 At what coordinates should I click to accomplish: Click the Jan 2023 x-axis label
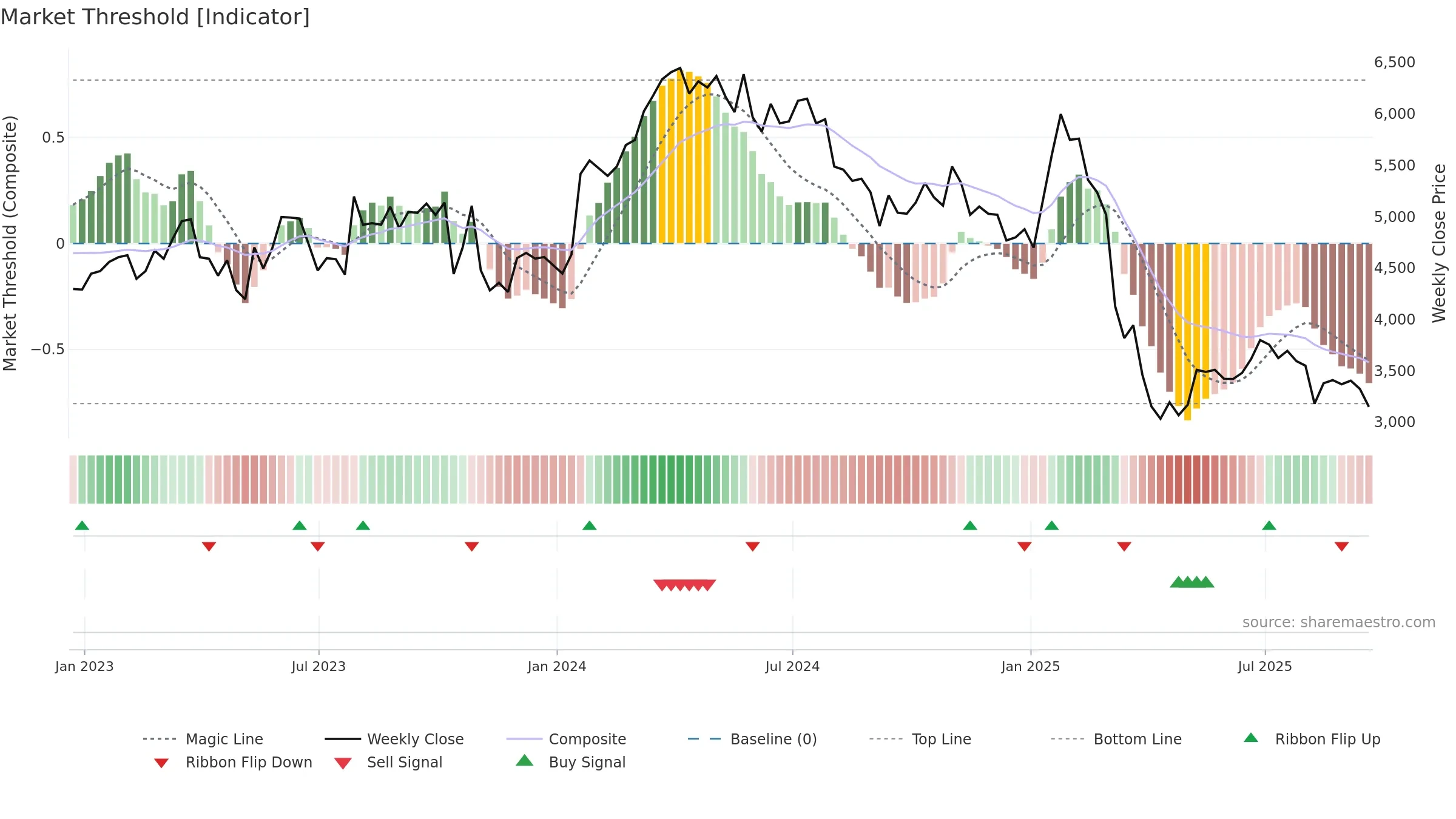coord(84,666)
